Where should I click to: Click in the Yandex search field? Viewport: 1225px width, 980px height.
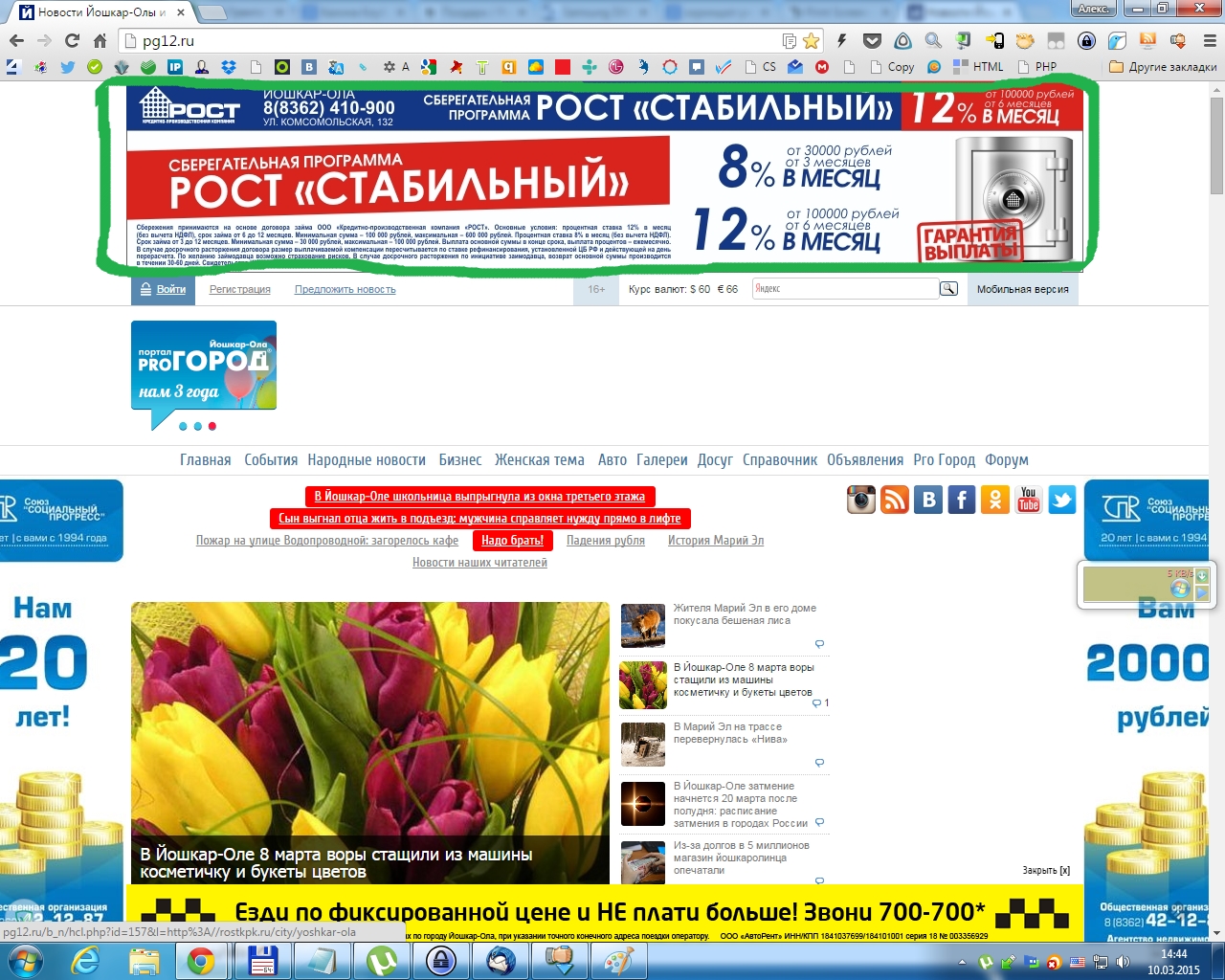point(845,288)
